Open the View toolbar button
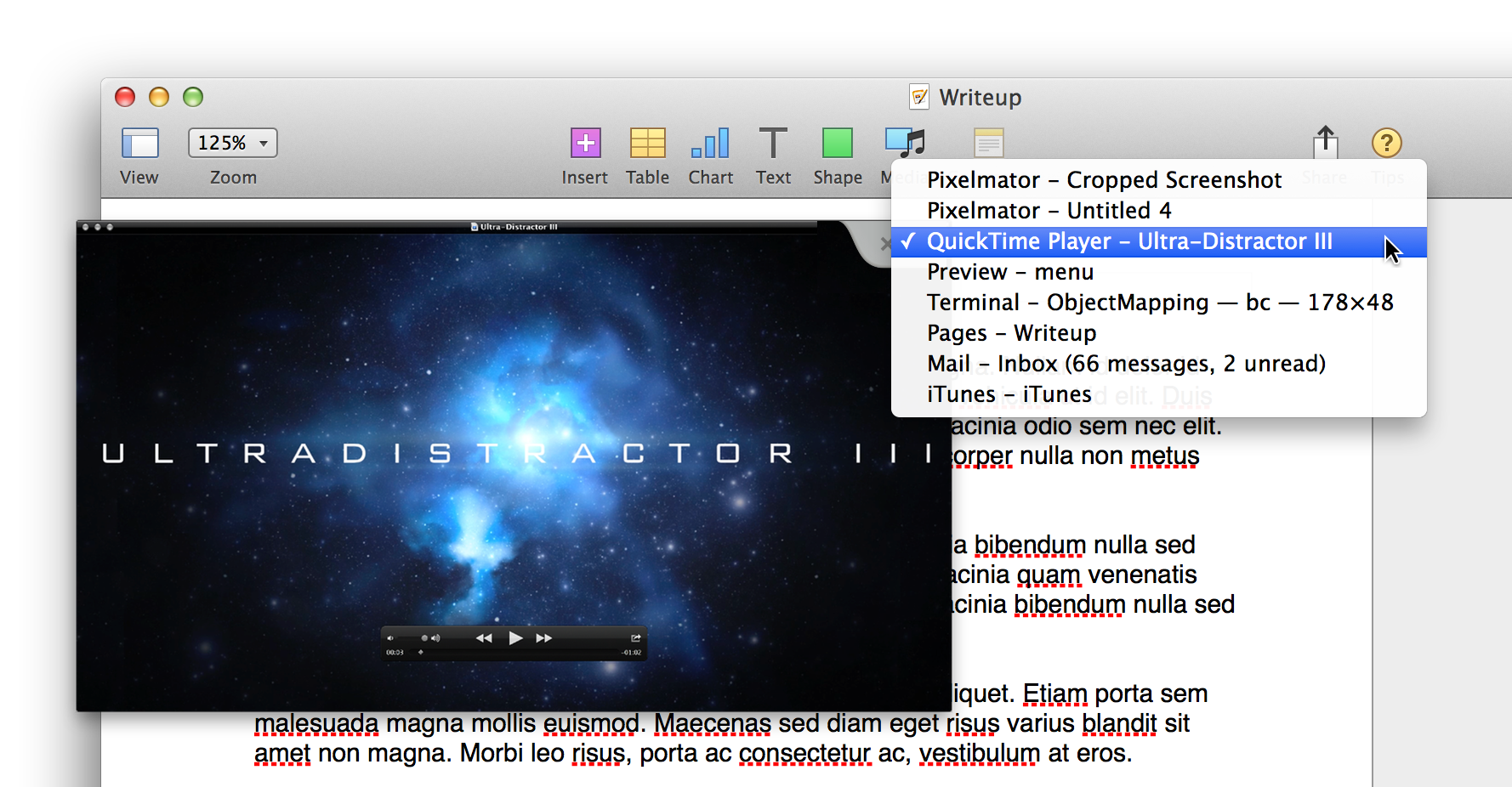Screen dimensions: 1512x787 [x=139, y=143]
